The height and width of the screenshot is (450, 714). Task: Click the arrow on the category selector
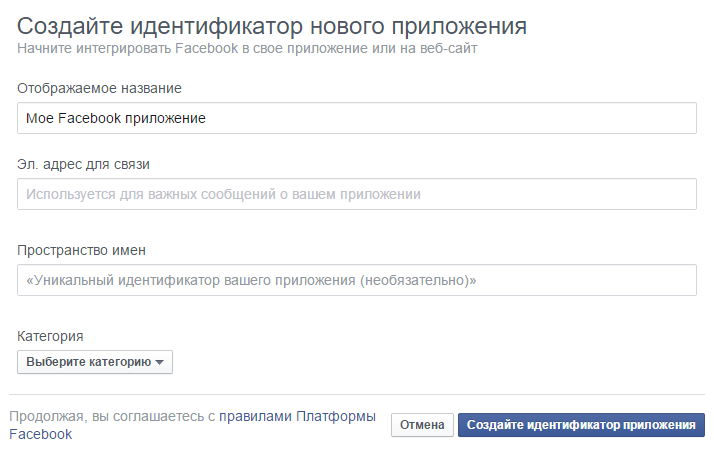[x=159, y=362]
